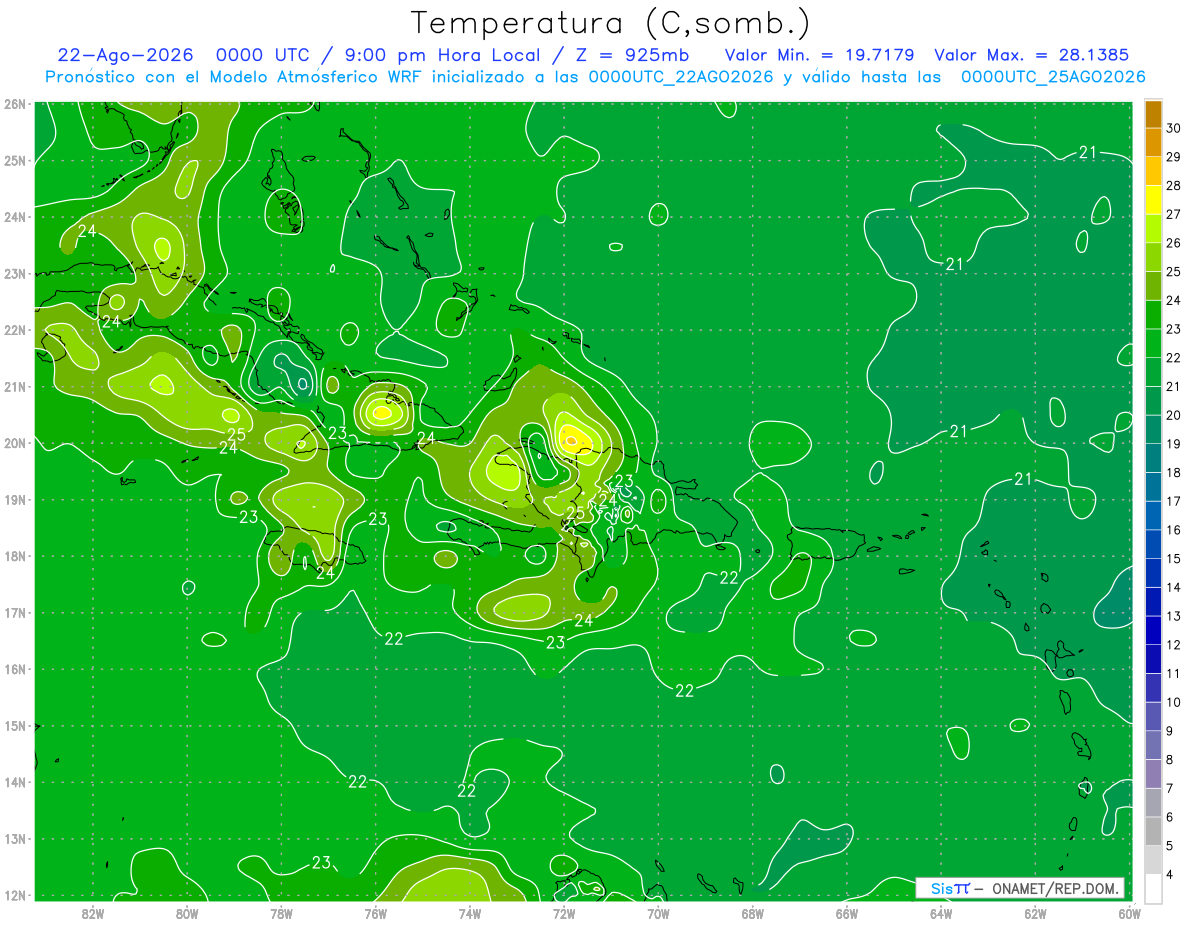The height and width of the screenshot is (927, 1200).
Task: Click the '12N' latitude axis label
Action: coord(15,895)
